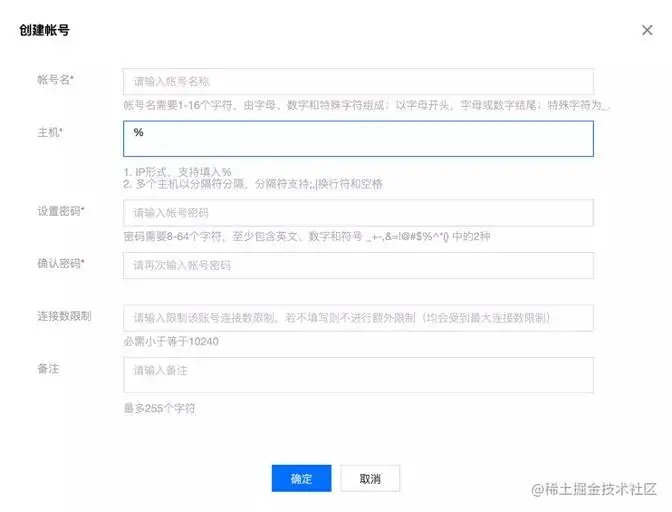Close the 创建帐号 dialog with the X
672x512 pixels.
coord(647,30)
